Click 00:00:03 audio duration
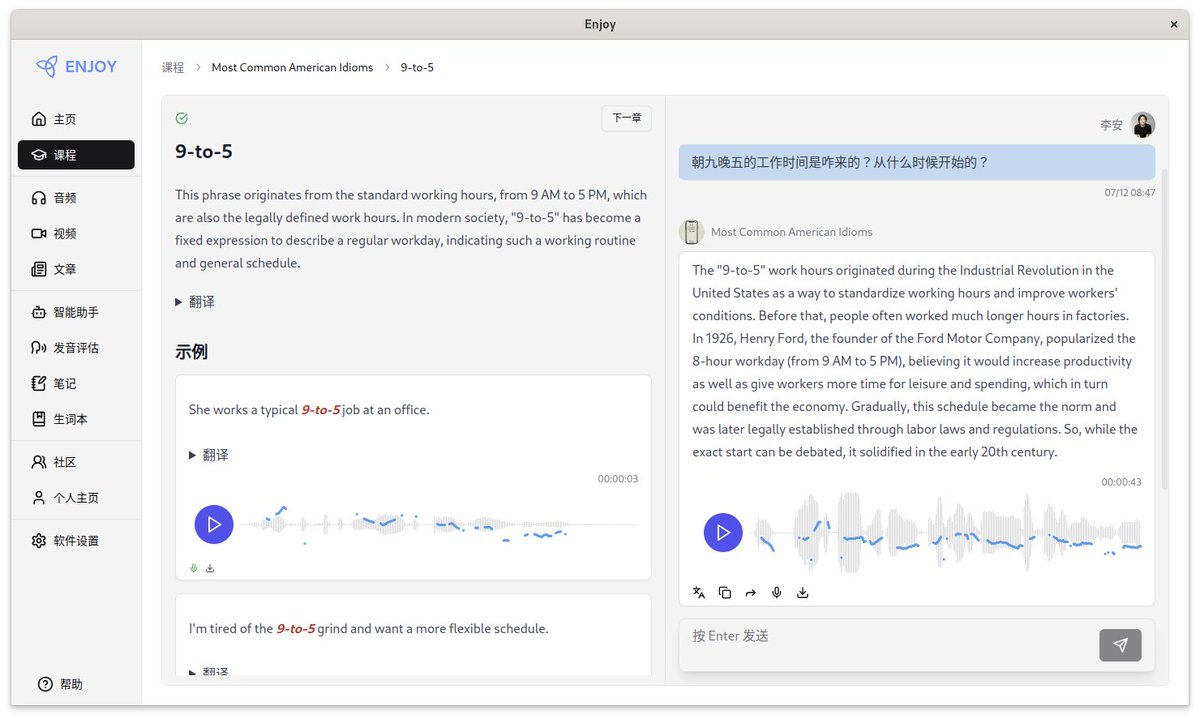Screen dimensions: 1200x719 tap(618, 479)
